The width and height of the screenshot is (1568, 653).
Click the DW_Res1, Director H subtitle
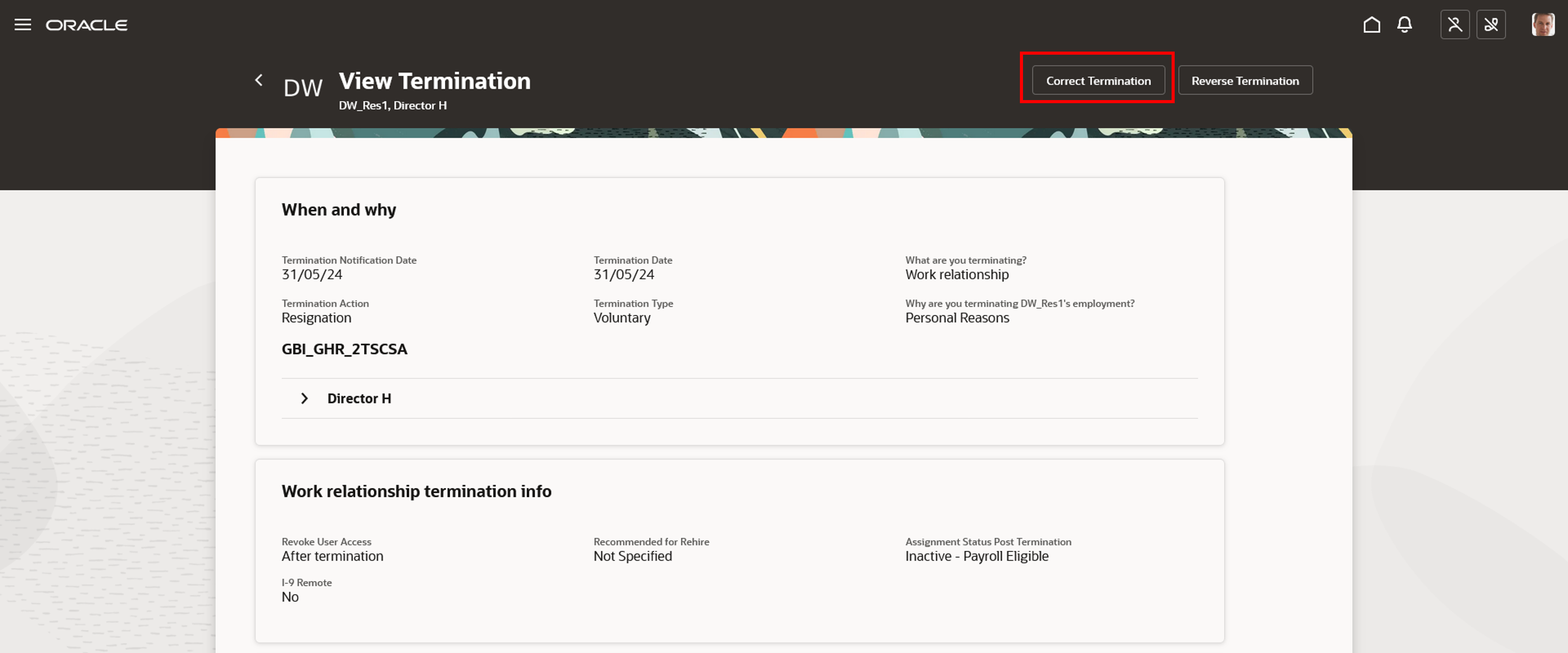pyautogui.click(x=392, y=105)
